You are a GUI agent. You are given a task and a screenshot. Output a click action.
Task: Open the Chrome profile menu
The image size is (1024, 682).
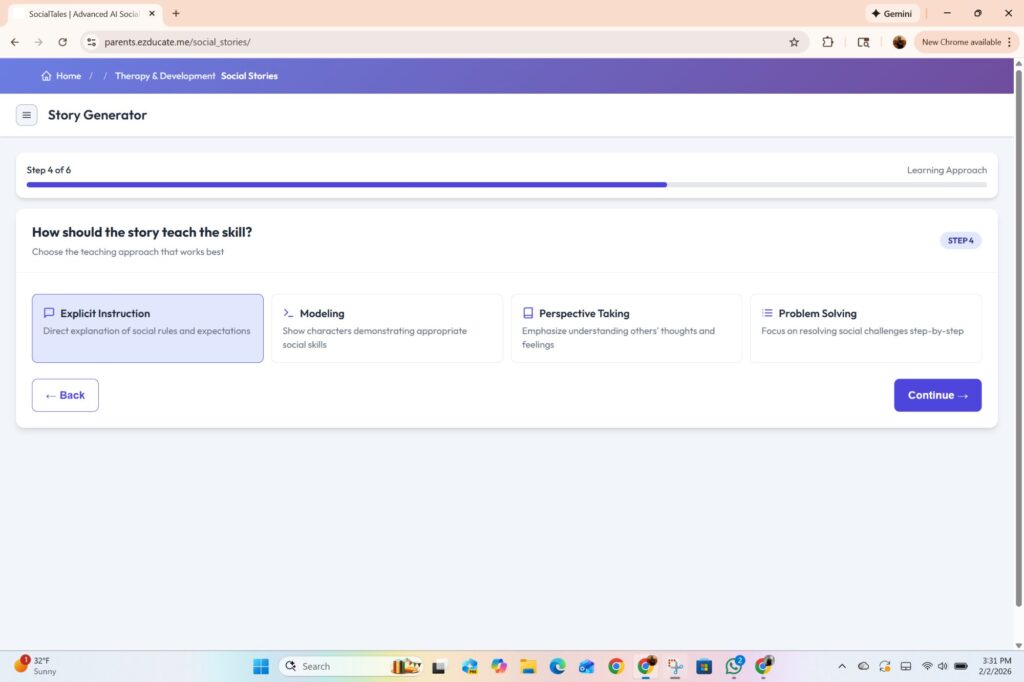[x=898, y=42]
